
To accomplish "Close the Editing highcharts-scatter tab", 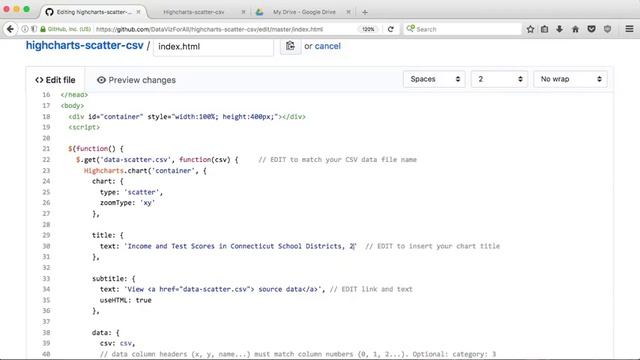I will [138, 12].
